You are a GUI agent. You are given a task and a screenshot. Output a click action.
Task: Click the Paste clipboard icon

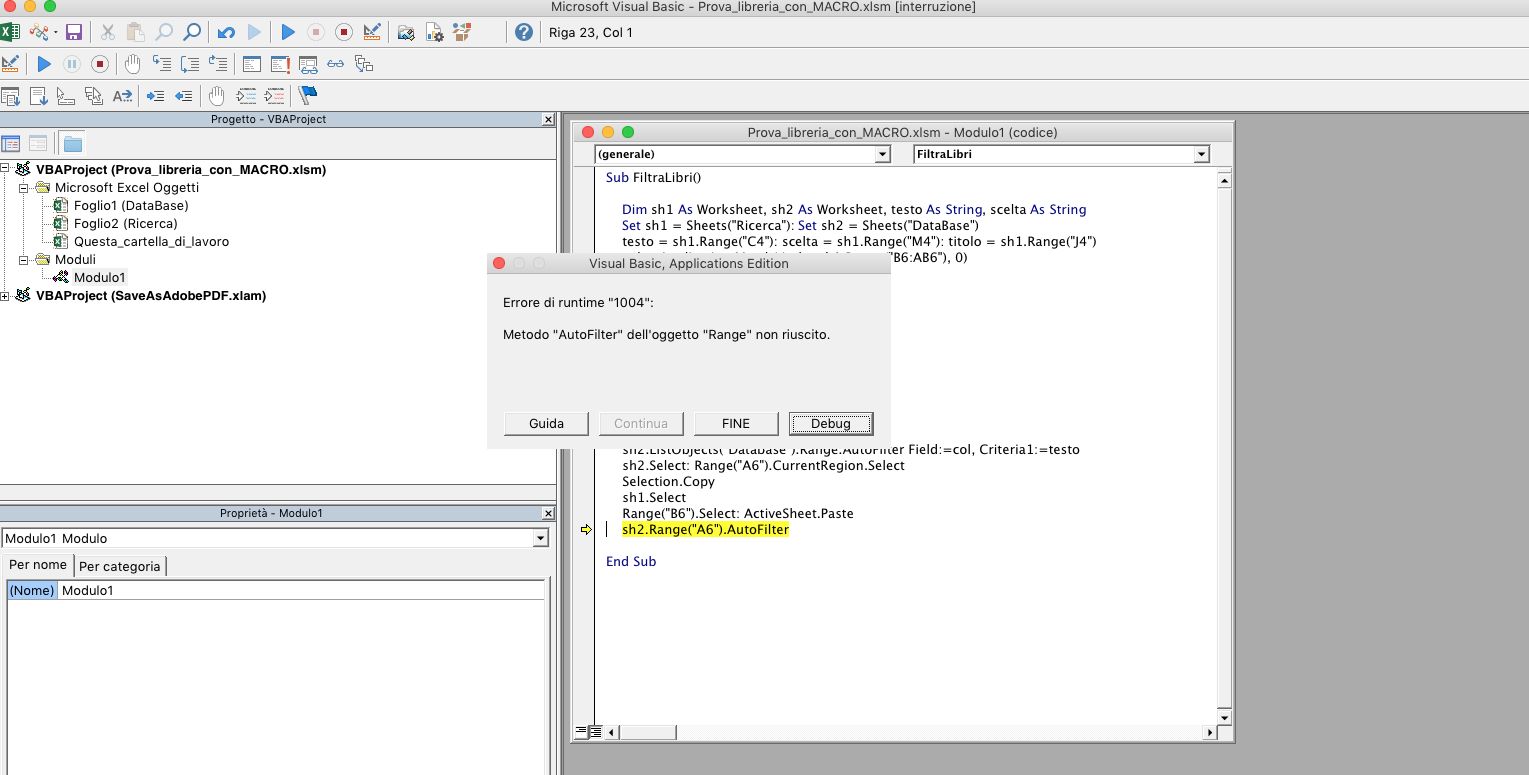(x=135, y=32)
